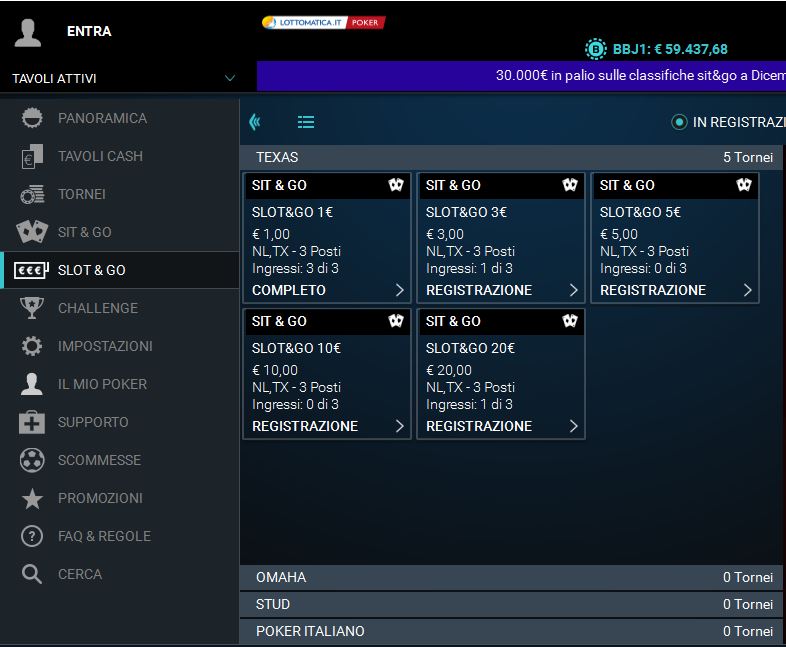The width and height of the screenshot is (786, 647).
Task: Click arrow next to SLOT&GO 20€ Registrazione
Action: click(x=573, y=426)
